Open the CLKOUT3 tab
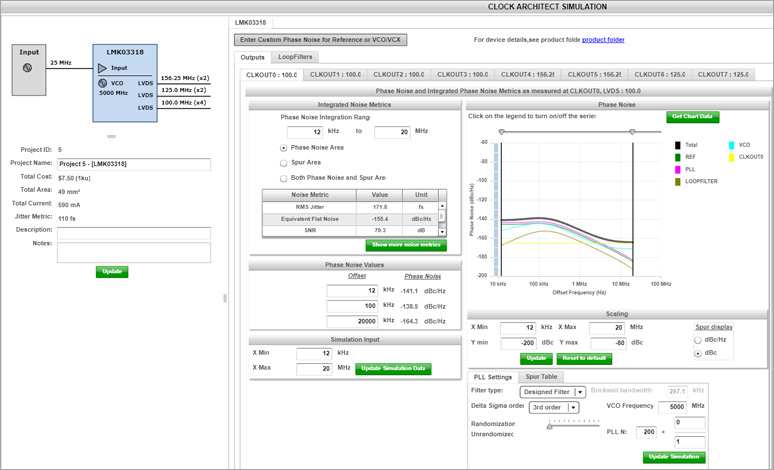This screenshot has width=774, height=470. tap(463, 75)
